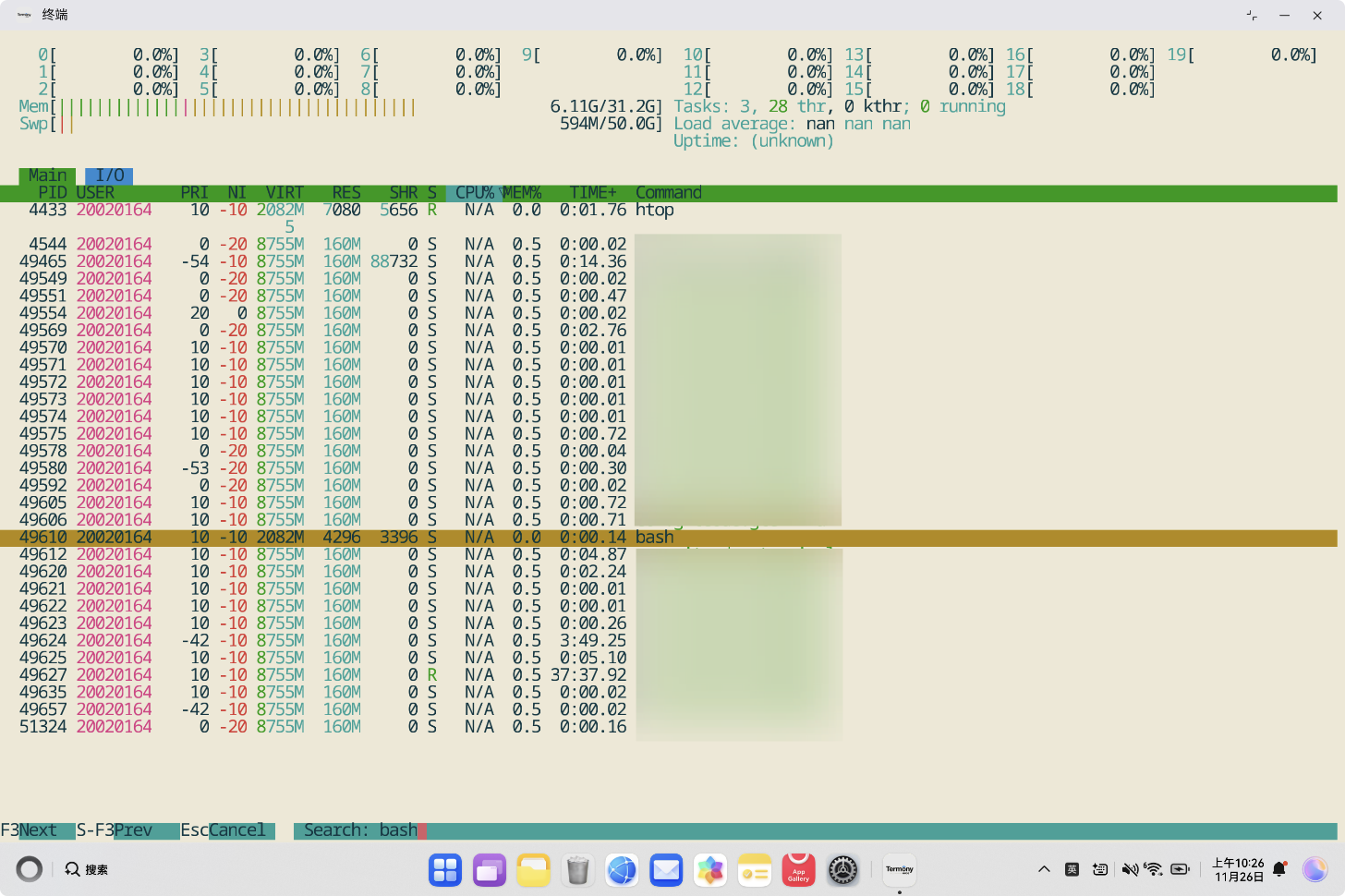
Task: Click the Tasks: 3, 28 thr summary
Action: (x=840, y=107)
